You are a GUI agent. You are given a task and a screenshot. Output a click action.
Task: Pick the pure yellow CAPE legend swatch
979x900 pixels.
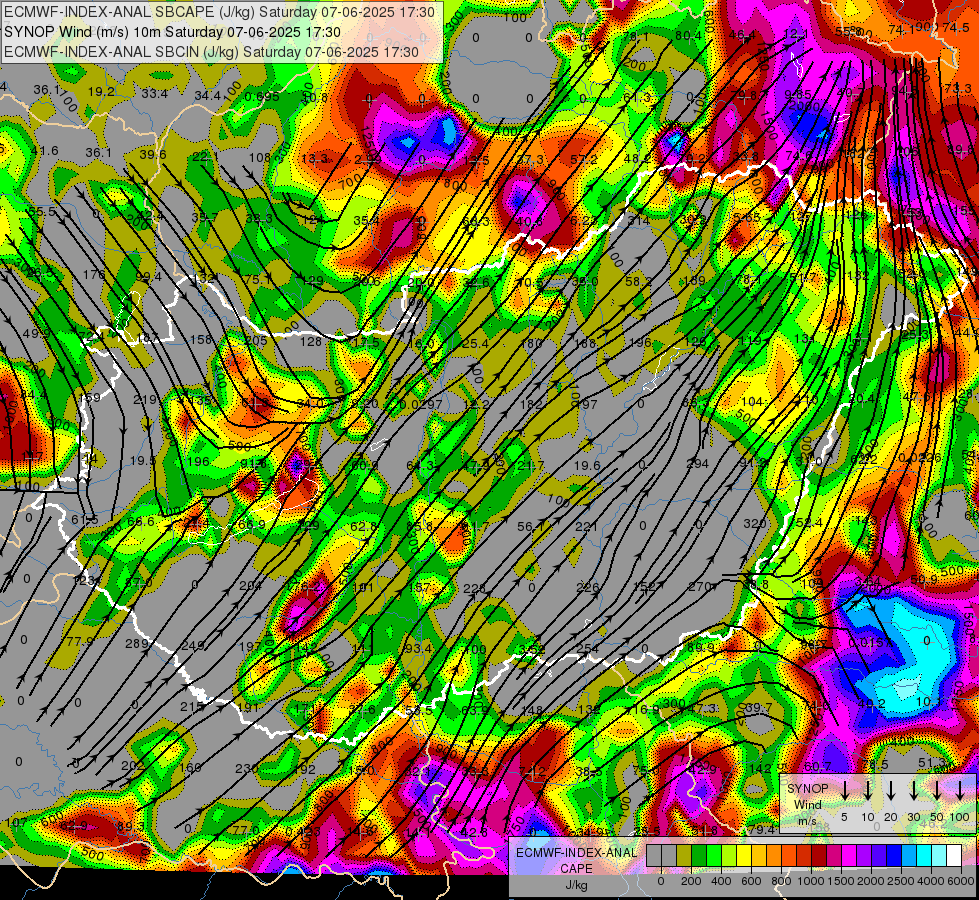coord(744,856)
